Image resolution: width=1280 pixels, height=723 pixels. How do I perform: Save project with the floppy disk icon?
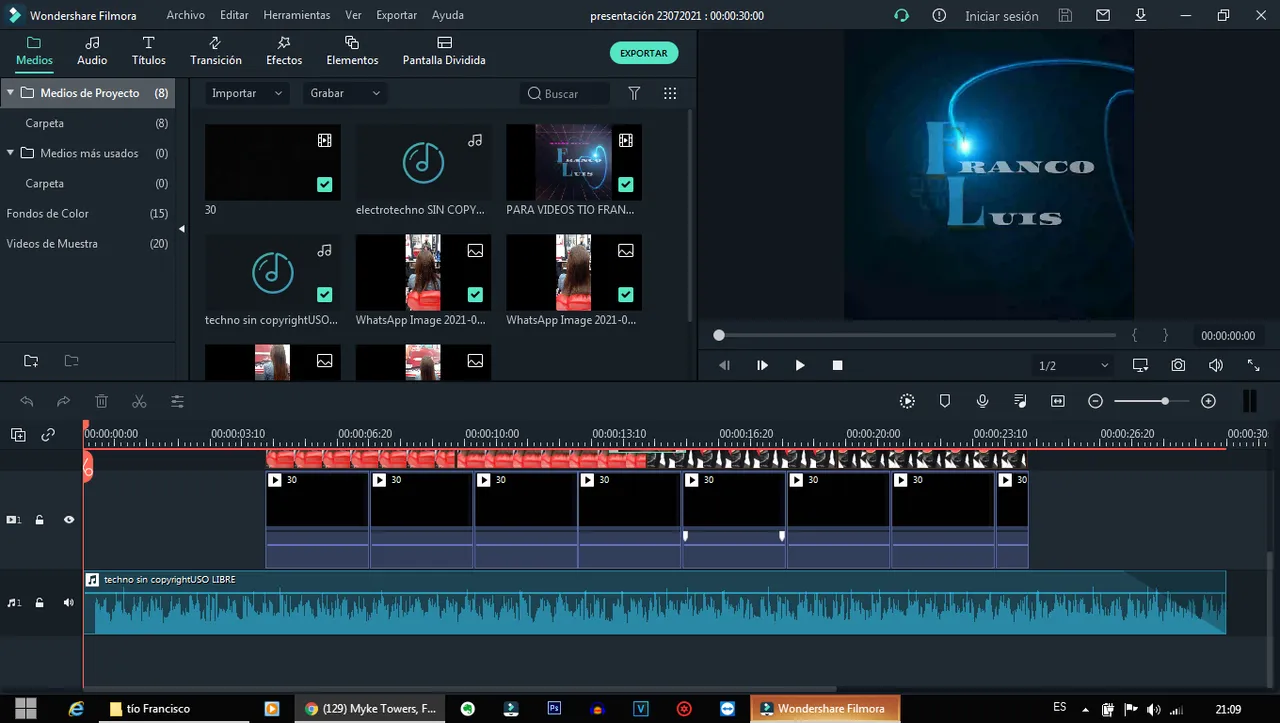[1065, 16]
